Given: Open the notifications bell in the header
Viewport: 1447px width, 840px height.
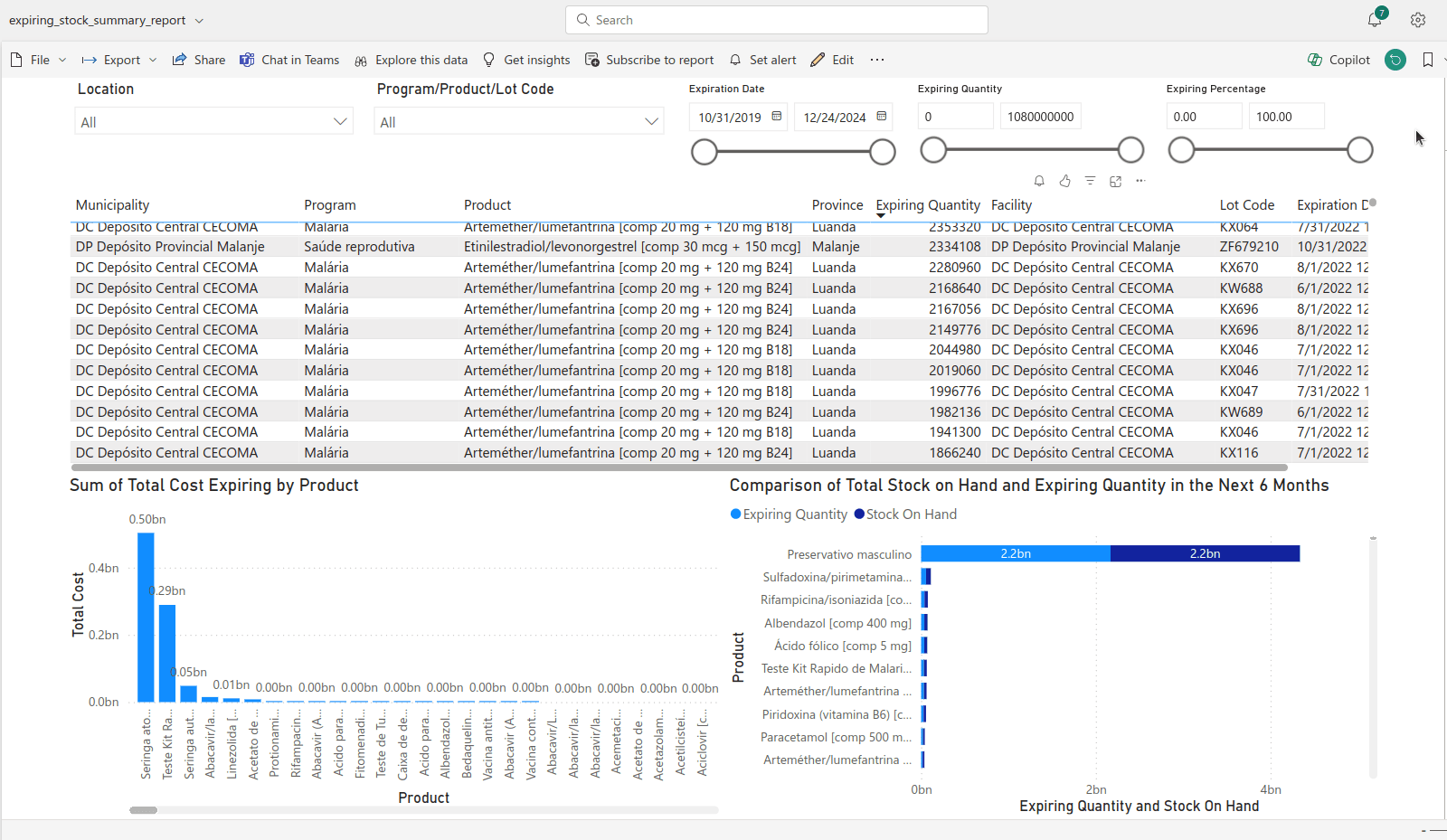Looking at the screenshot, I should [x=1375, y=20].
